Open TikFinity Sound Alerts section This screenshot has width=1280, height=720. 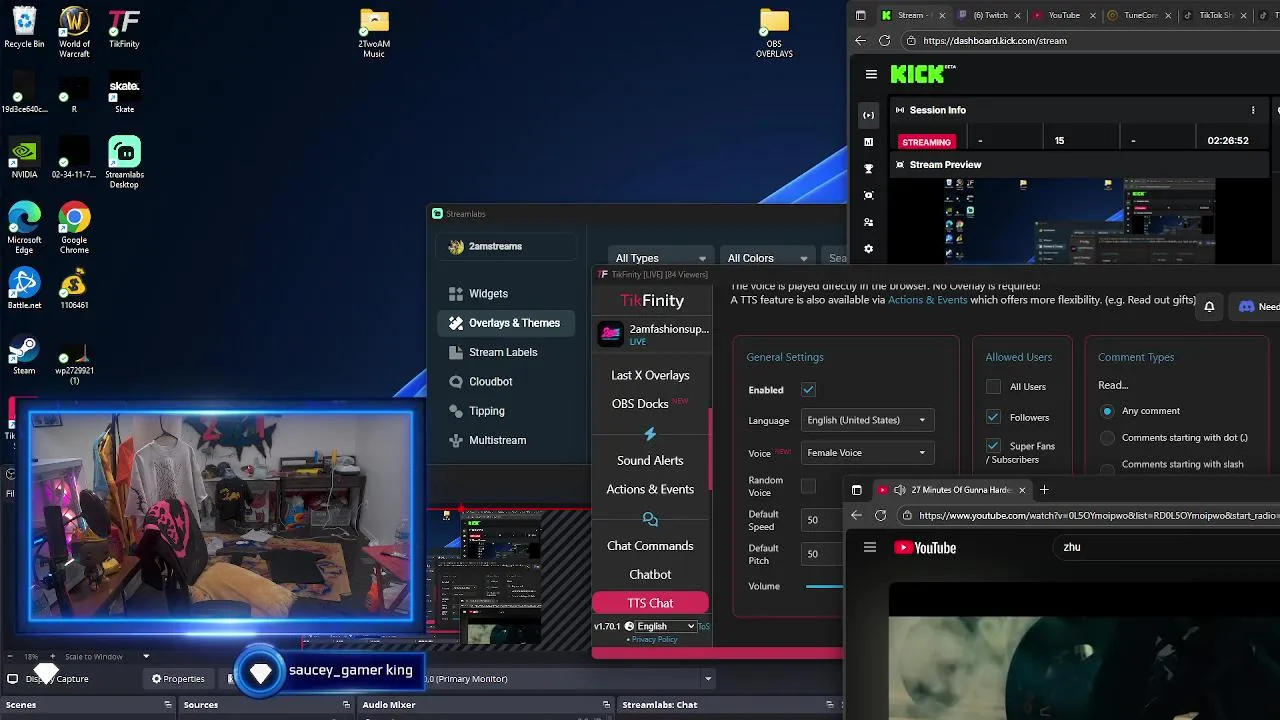(x=650, y=461)
